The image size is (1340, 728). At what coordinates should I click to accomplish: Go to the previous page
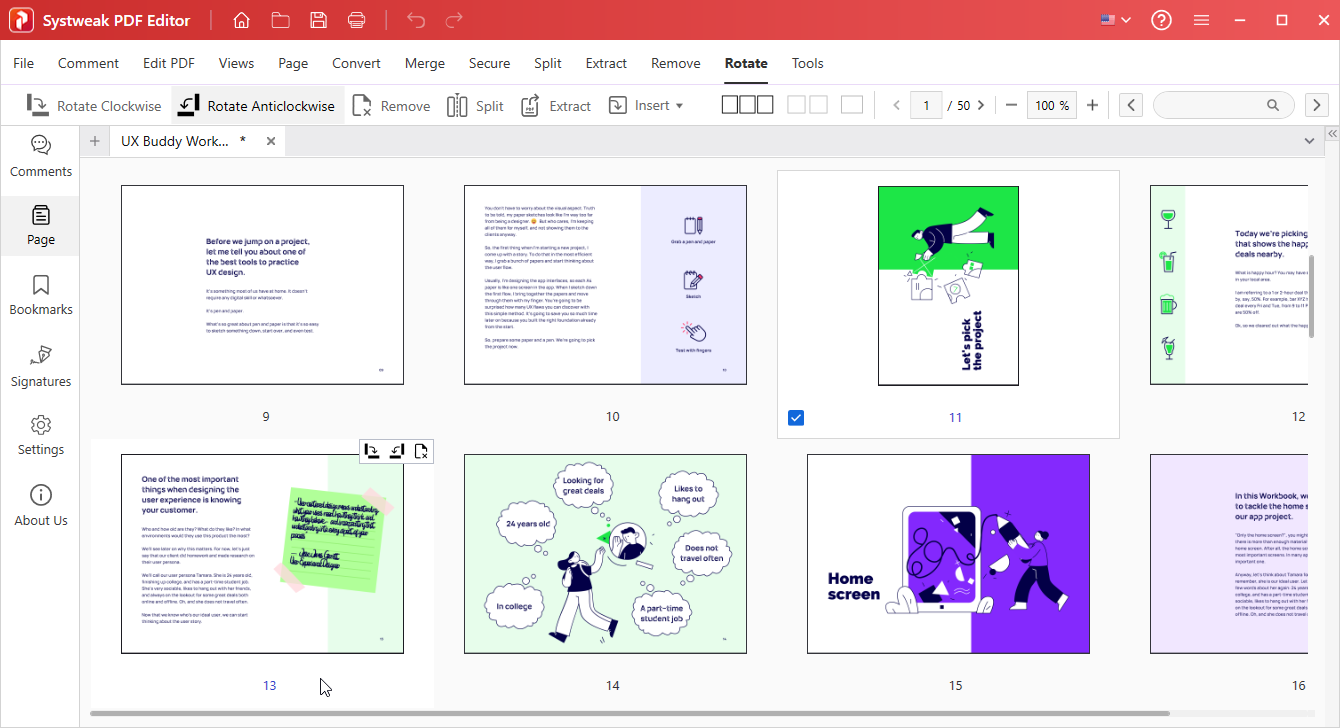click(896, 105)
